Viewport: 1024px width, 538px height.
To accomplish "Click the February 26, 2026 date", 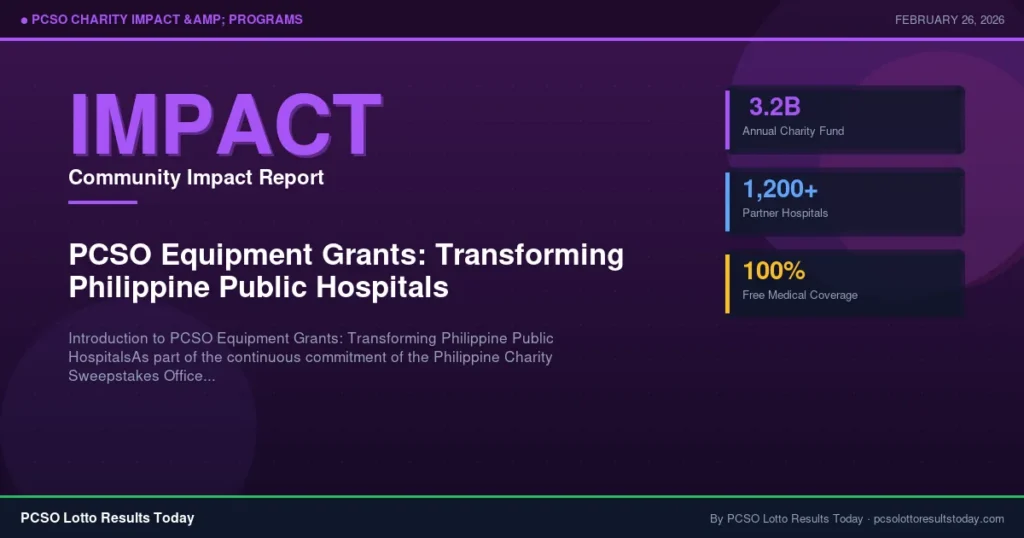I will [949, 20].
